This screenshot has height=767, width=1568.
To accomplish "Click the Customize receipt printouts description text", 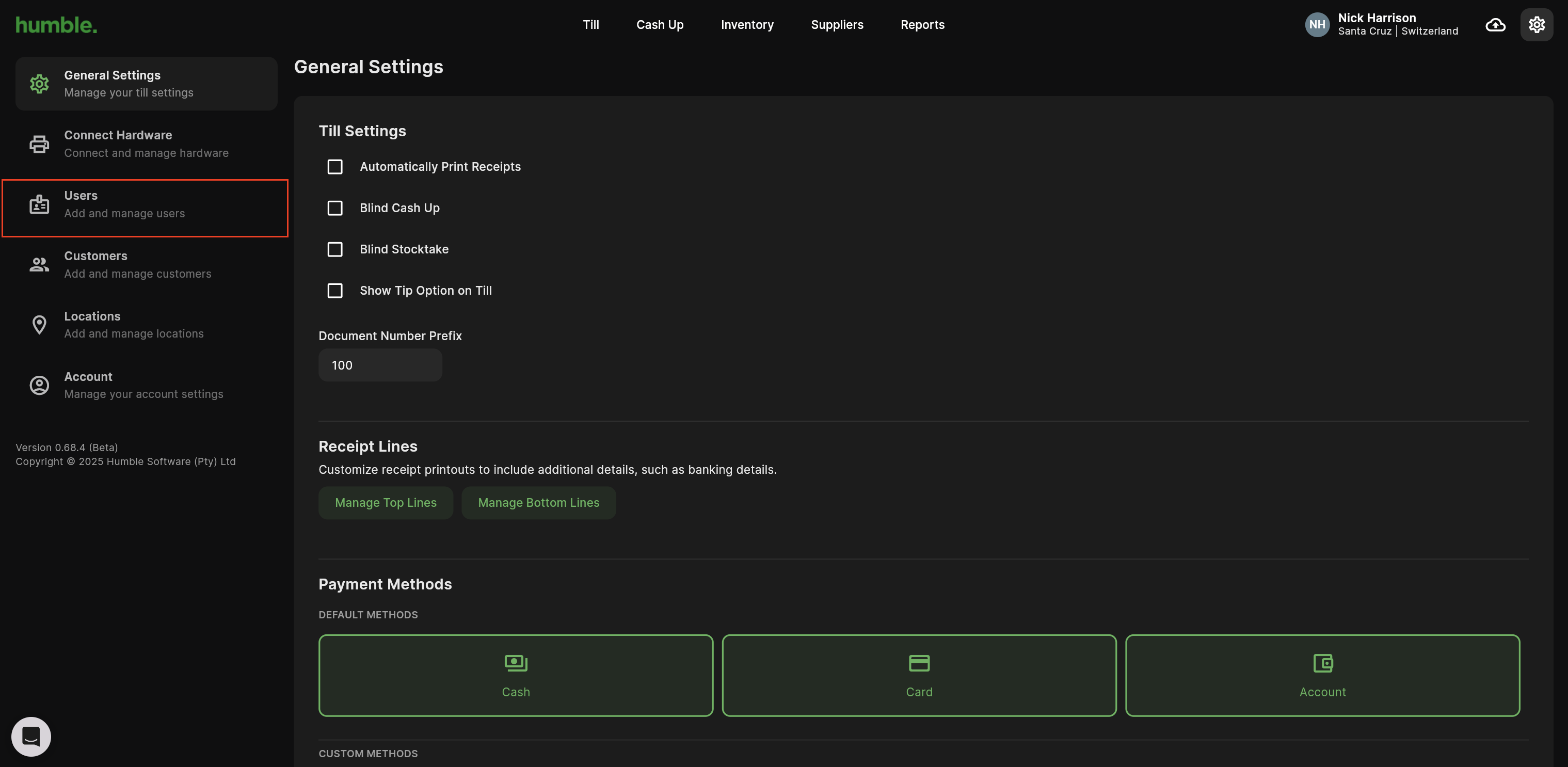I will tap(547, 470).
